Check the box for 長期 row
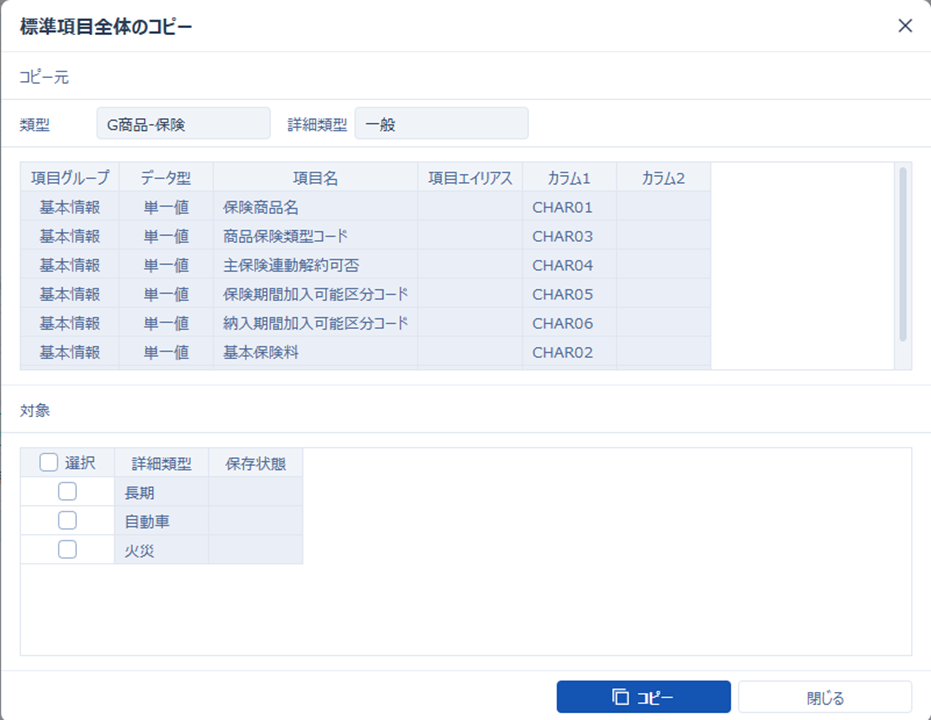This screenshot has width=931, height=720. 67,491
